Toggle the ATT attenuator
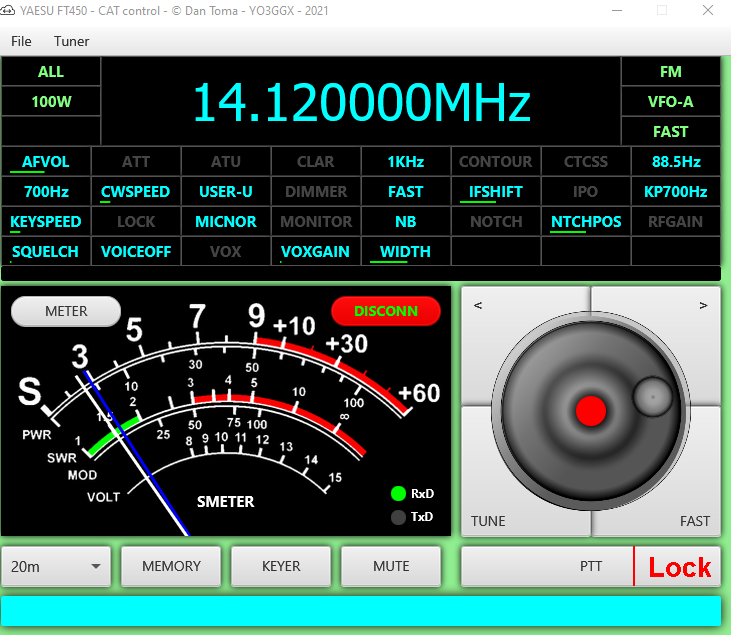Screen dimensions: 731x635 136,162
